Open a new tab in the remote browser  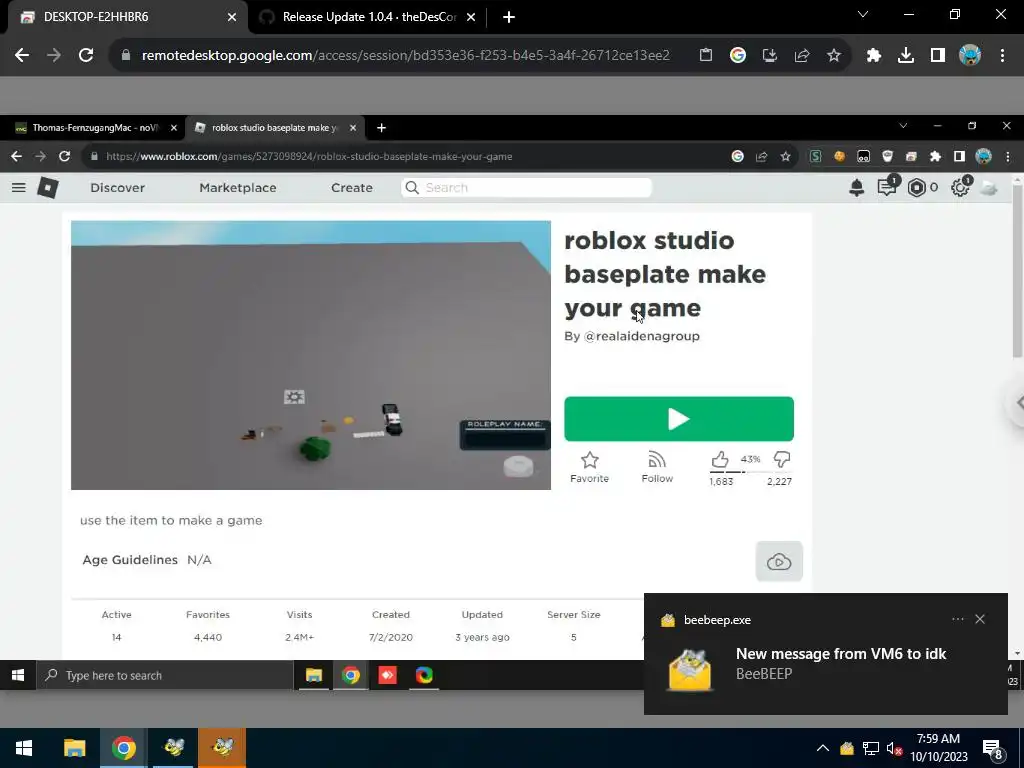click(x=381, y=128)
